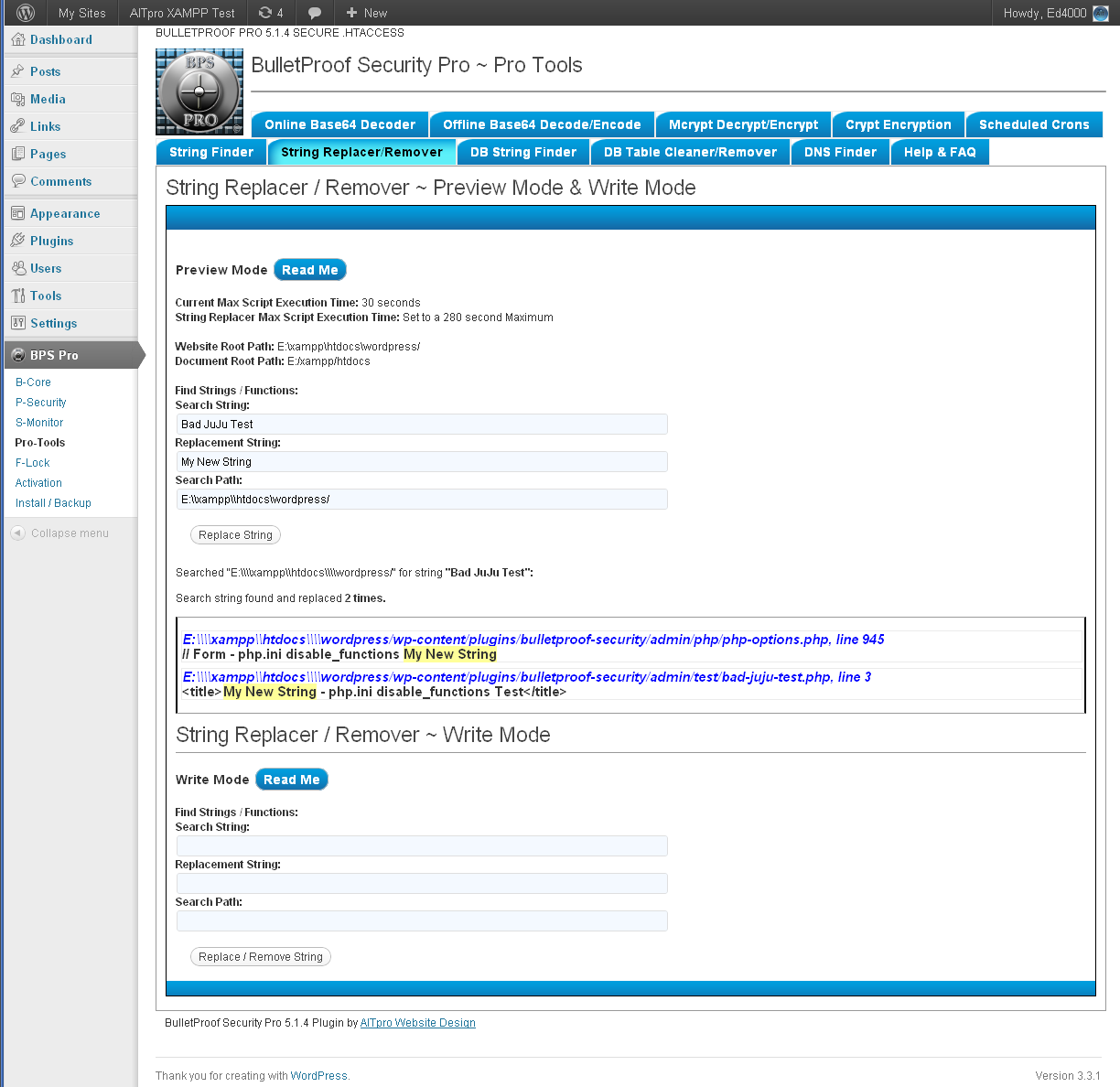Open the New content dropdown menu
Screen dimensions: 1120x1087
pos(366,13)
